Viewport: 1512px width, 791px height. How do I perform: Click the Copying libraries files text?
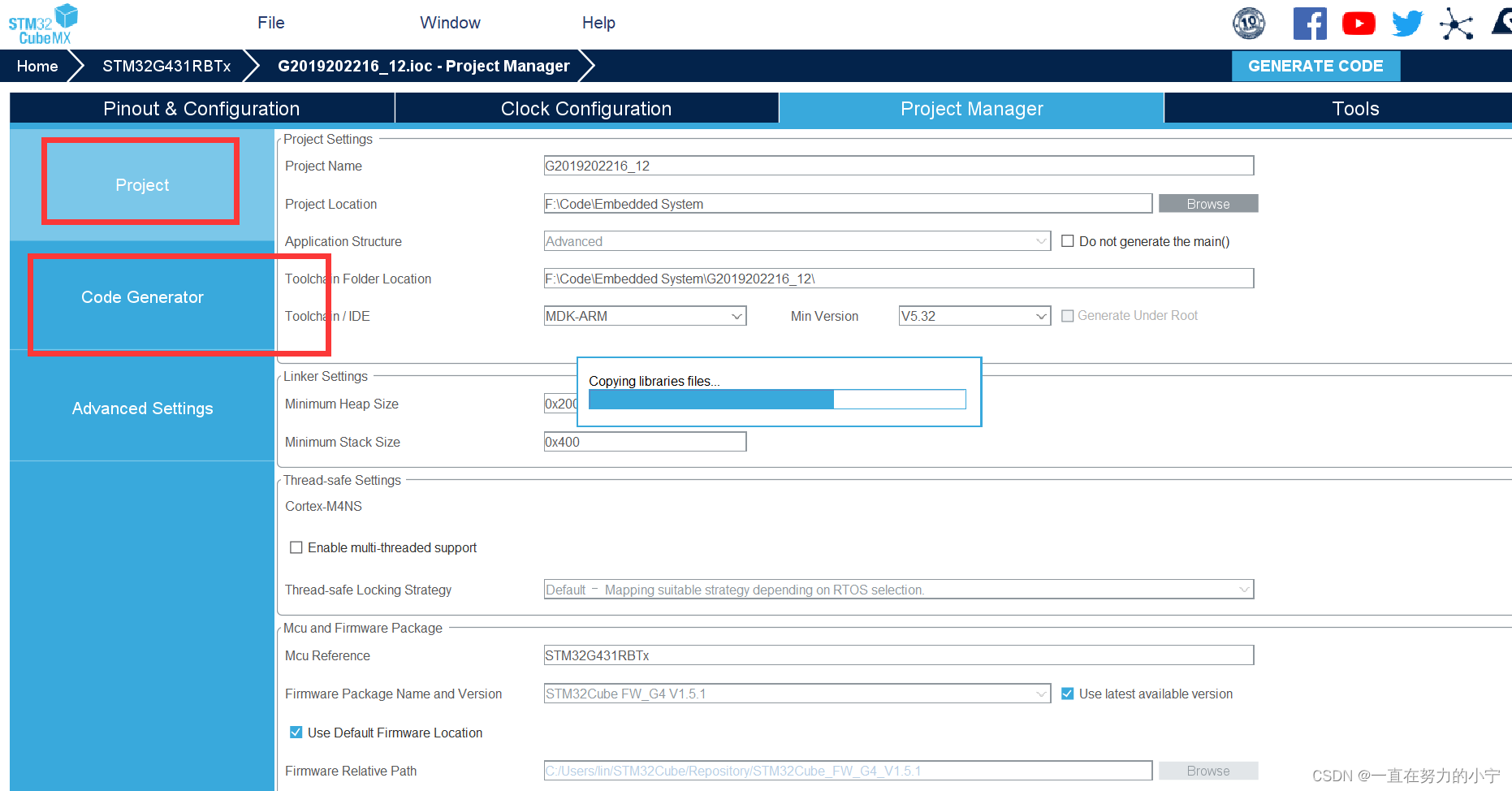tap(654, 381)
